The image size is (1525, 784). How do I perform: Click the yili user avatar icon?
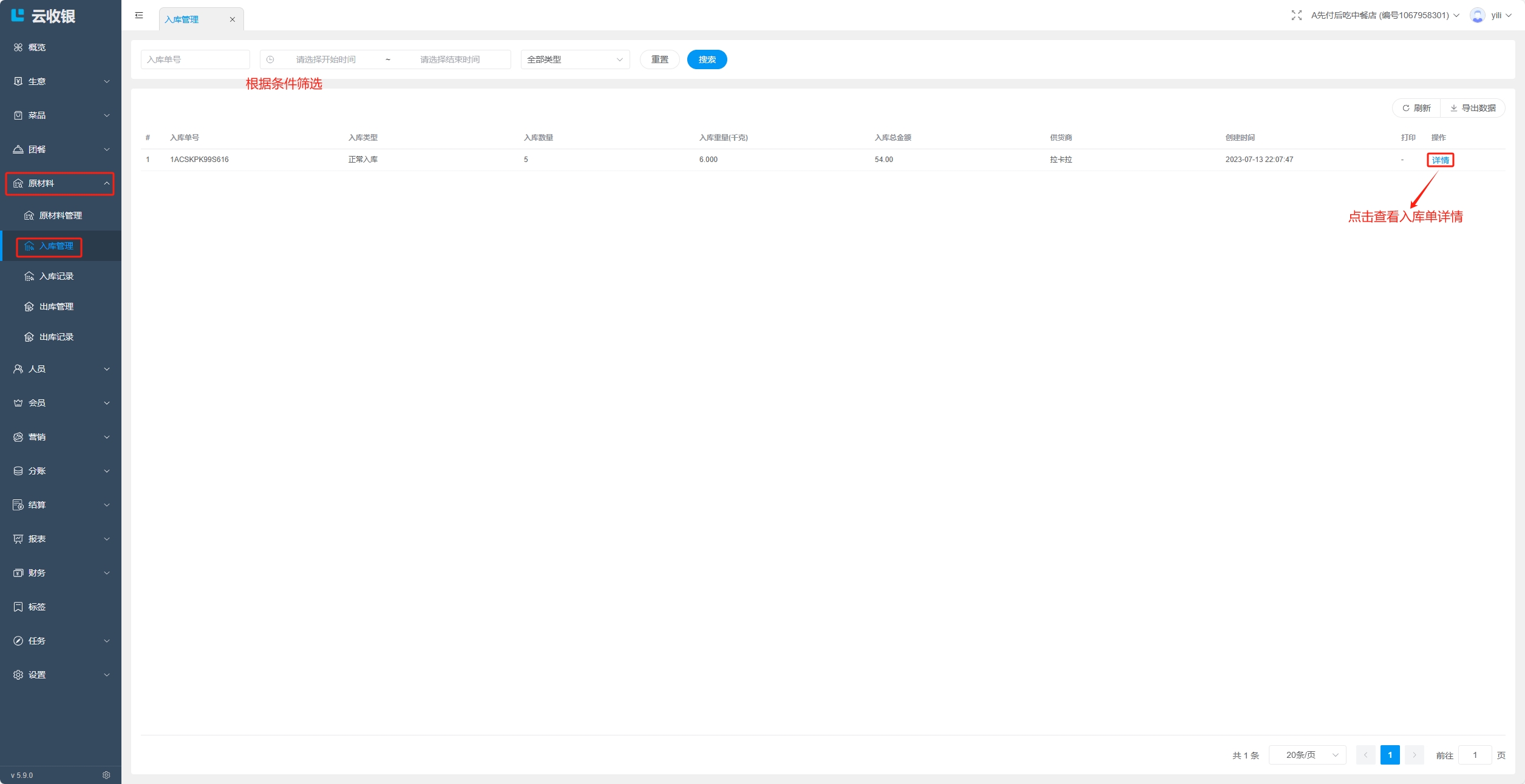tap(1477, 15)
